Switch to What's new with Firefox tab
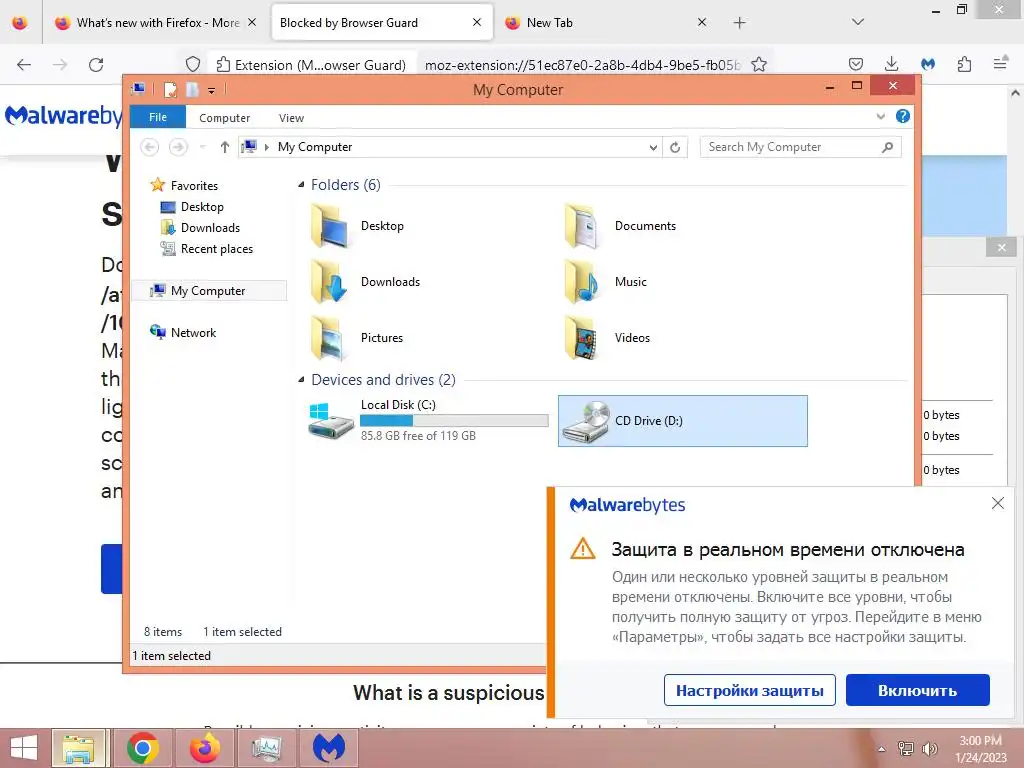 pyautogui.click(x=154, y=23)
